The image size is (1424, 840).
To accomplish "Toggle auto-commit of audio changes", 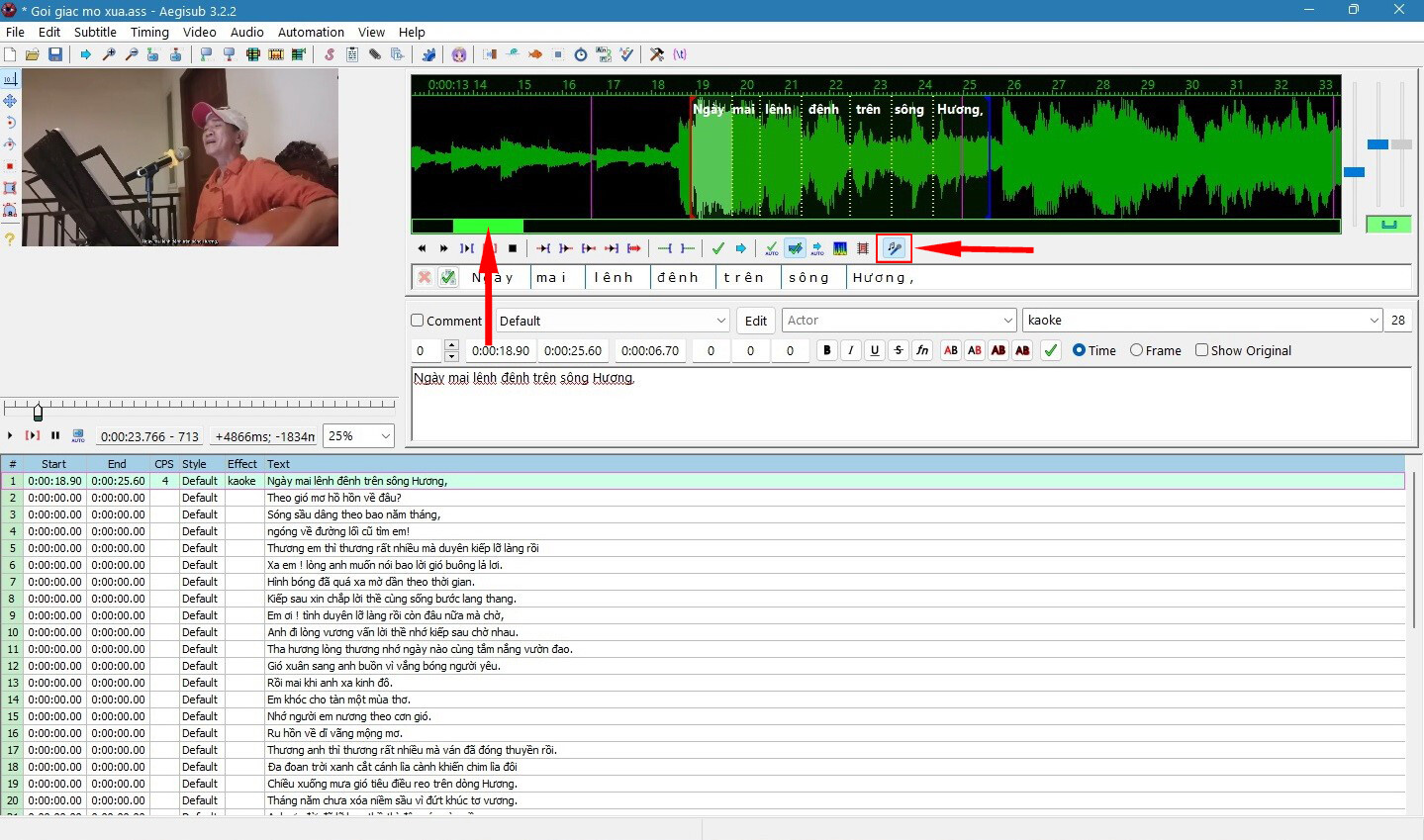I will coord(772,248).
